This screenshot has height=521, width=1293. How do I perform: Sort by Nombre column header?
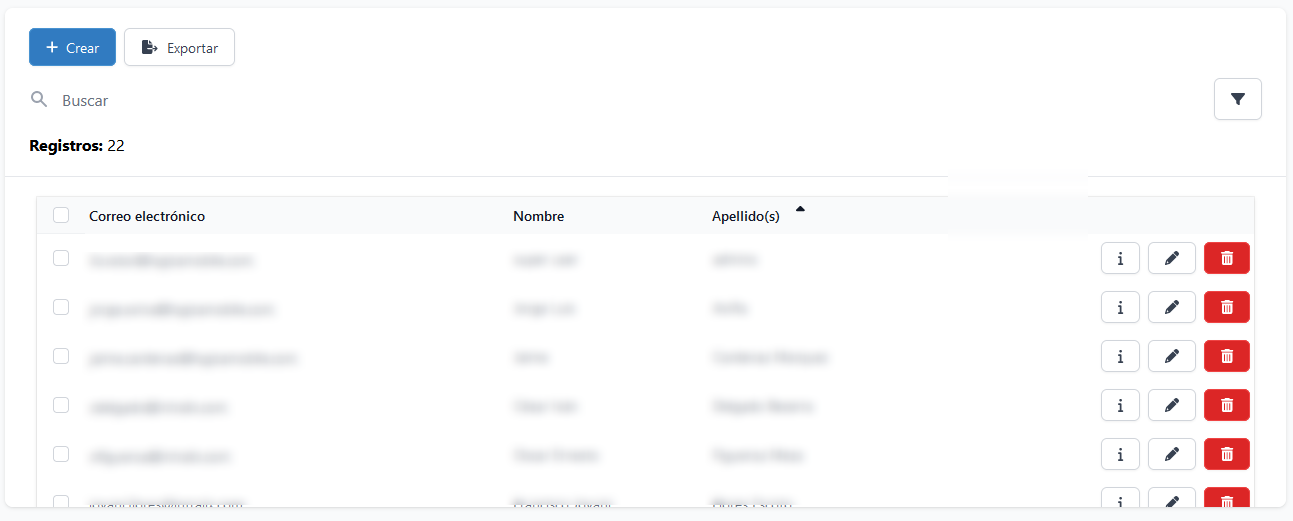coord(538,216)
